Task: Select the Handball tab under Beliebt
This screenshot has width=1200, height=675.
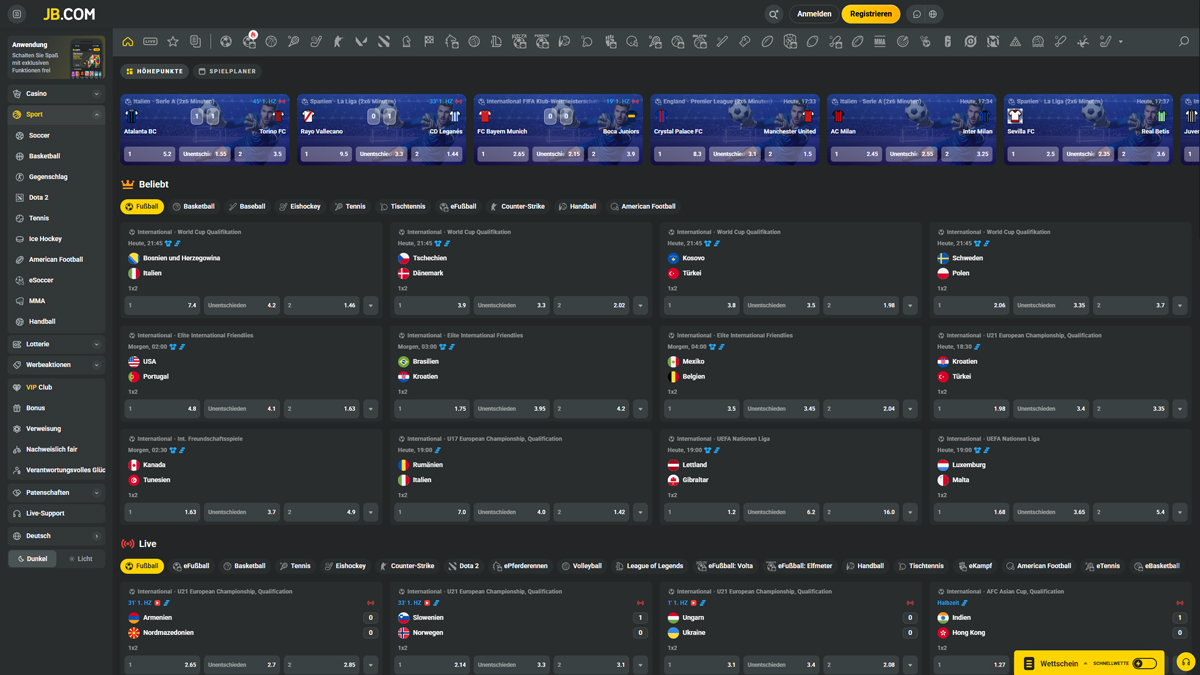Action: (576, 207)
